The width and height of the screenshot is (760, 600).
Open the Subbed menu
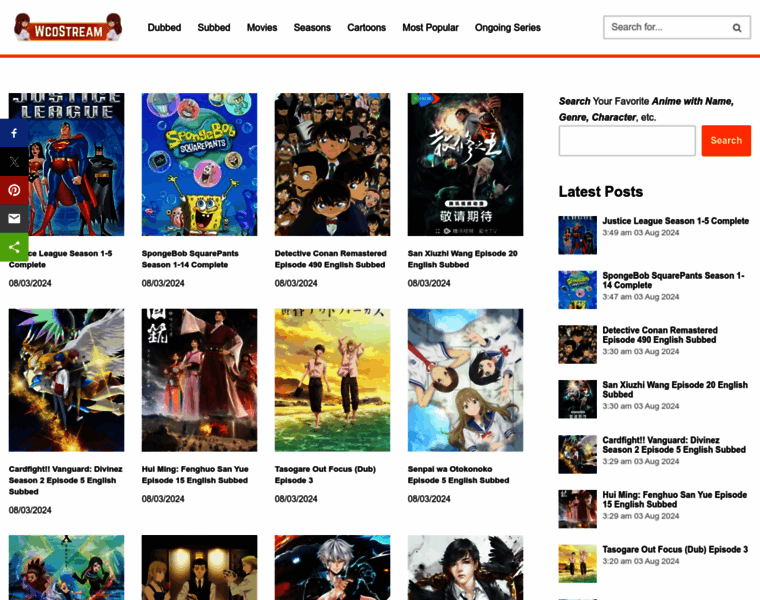click(x=214, y=28)
